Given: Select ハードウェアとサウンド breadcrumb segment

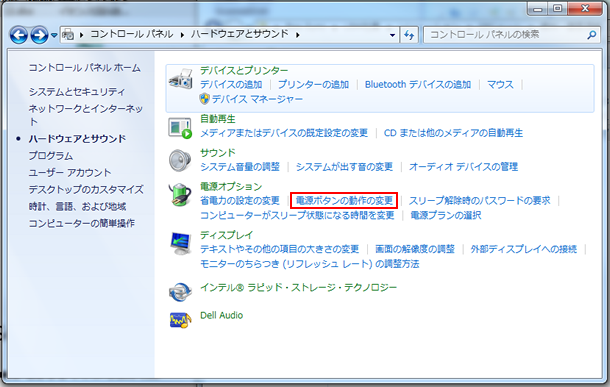Looking at the screenshot, I should pos(240,34).
